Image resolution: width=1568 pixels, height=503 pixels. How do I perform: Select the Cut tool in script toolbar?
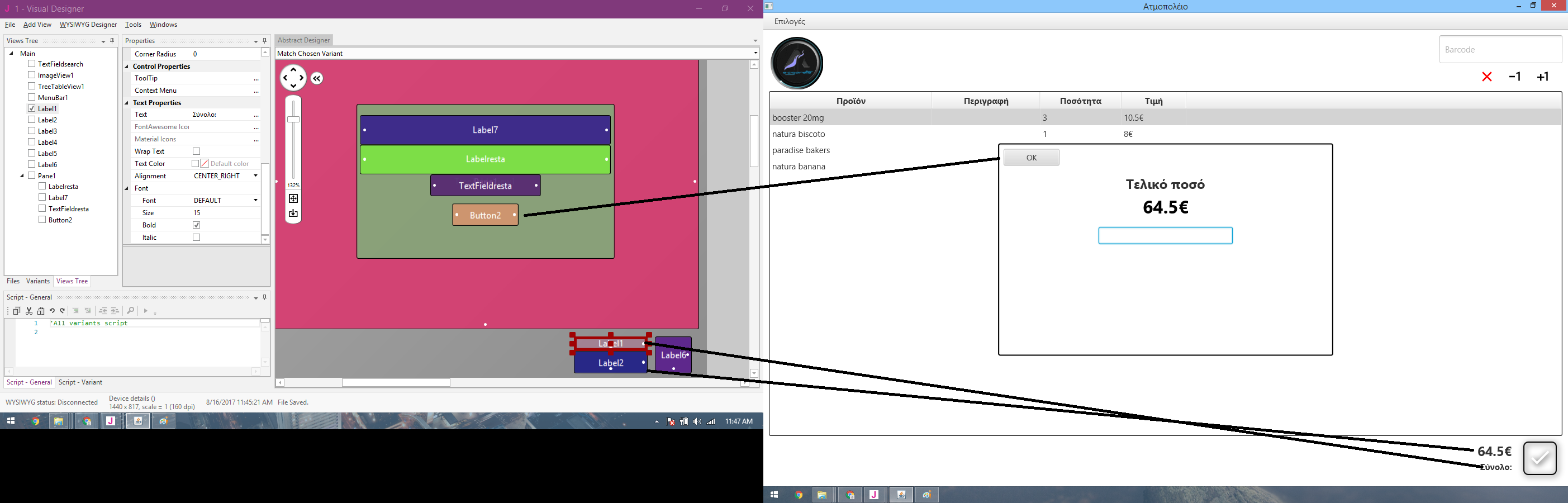[28, 311]
